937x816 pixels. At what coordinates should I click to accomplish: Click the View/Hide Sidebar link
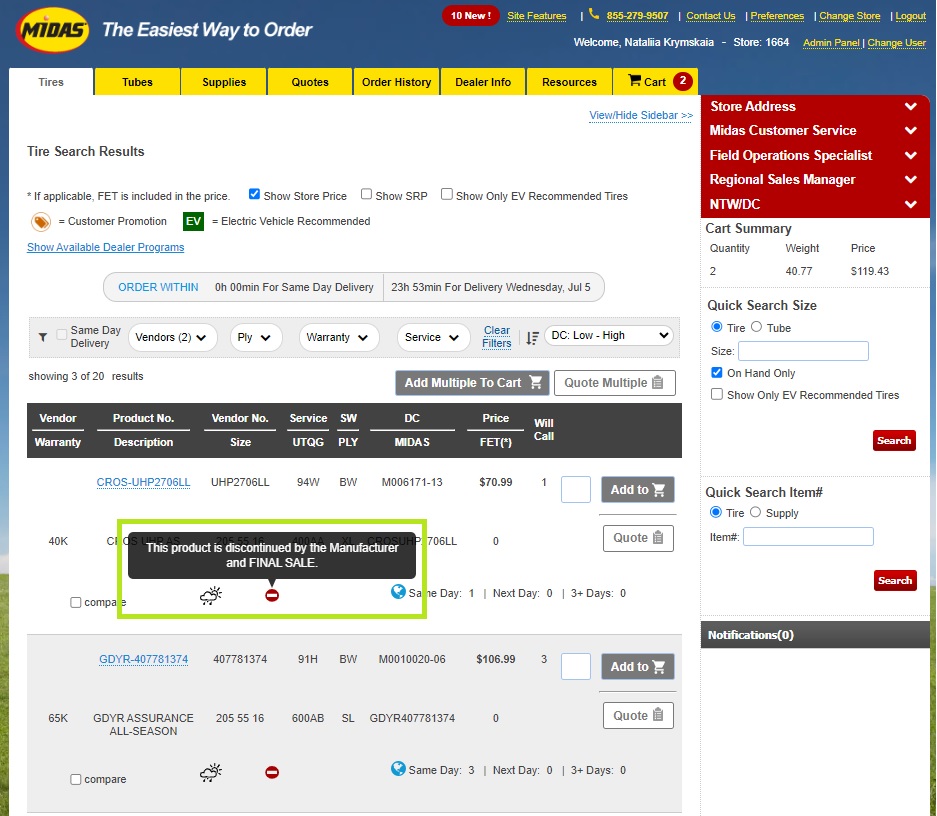pos(641,115)
